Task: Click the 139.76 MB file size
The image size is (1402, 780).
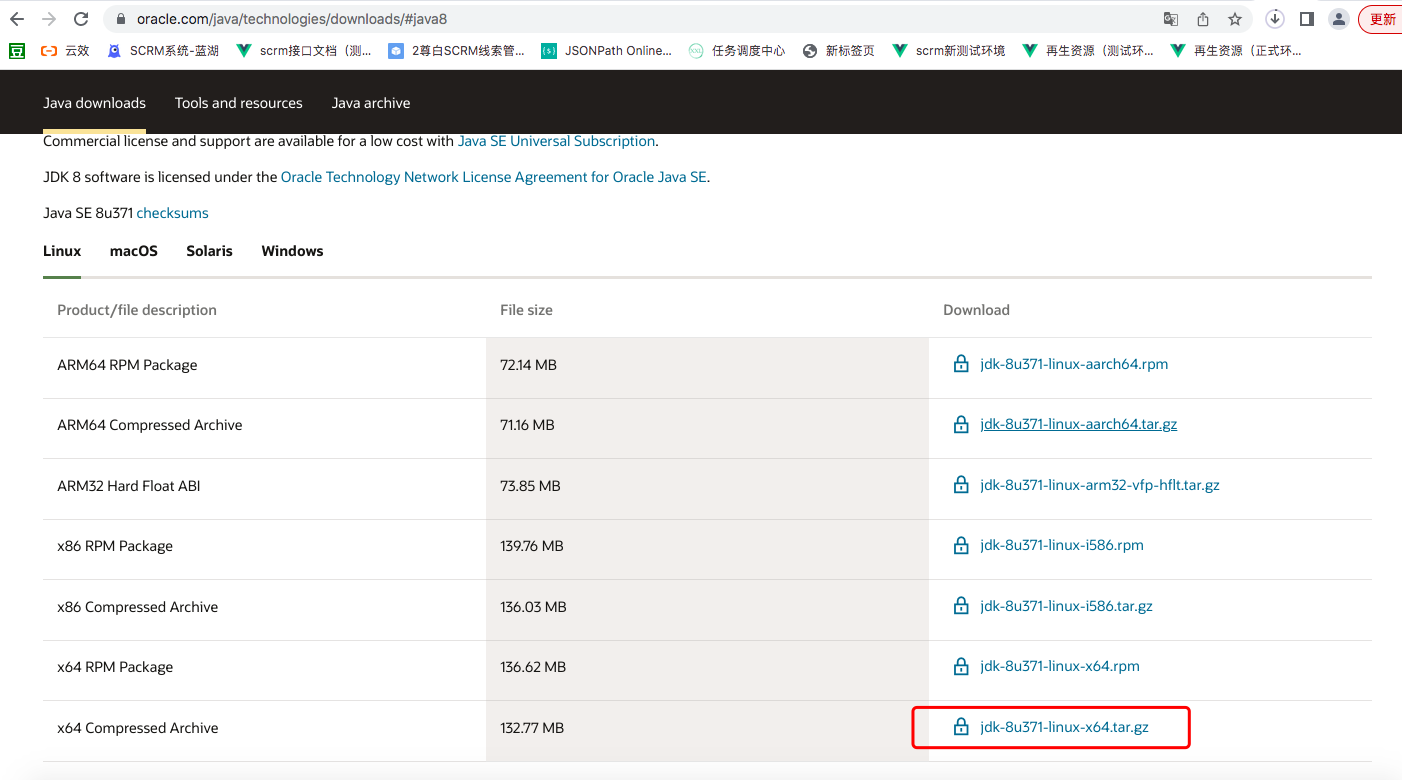Action: tap(532, 546)
